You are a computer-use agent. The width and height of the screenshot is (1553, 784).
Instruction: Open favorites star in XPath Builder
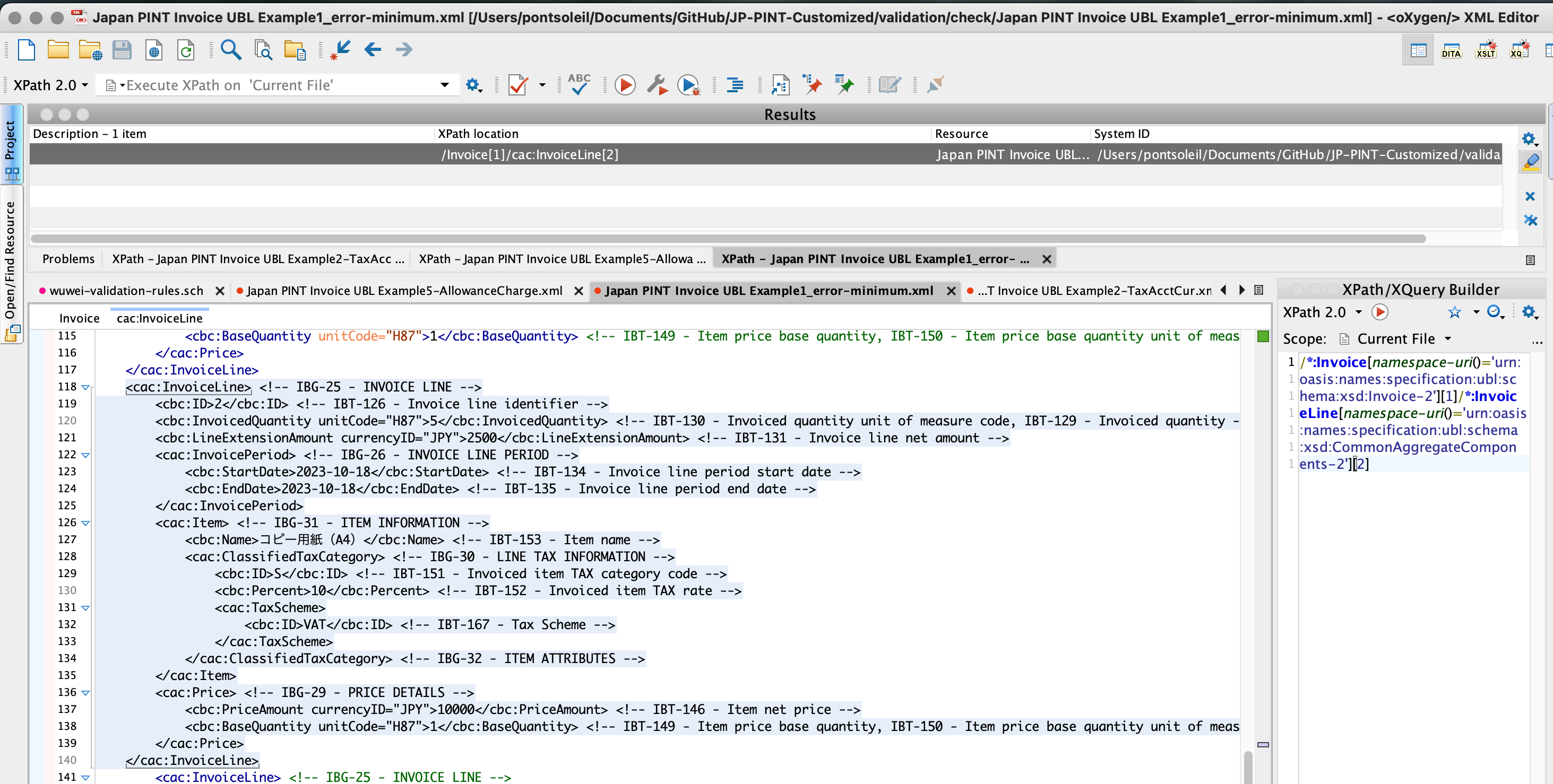(x=1455, y=312)
